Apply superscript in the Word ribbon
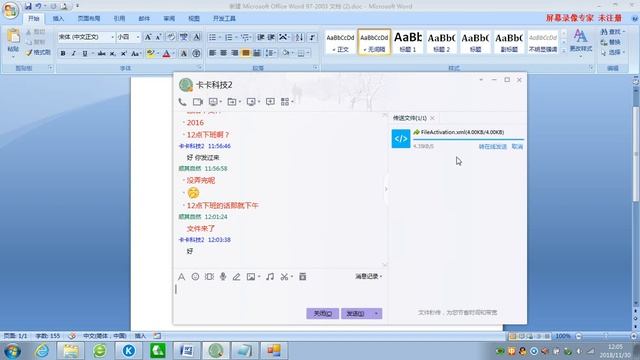640x360 pixels. click(123, 53)
